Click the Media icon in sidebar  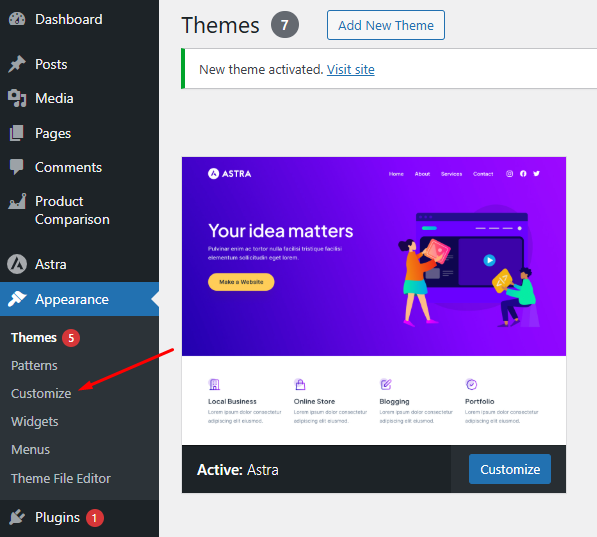pyautogui.click(x=17, y=98)
